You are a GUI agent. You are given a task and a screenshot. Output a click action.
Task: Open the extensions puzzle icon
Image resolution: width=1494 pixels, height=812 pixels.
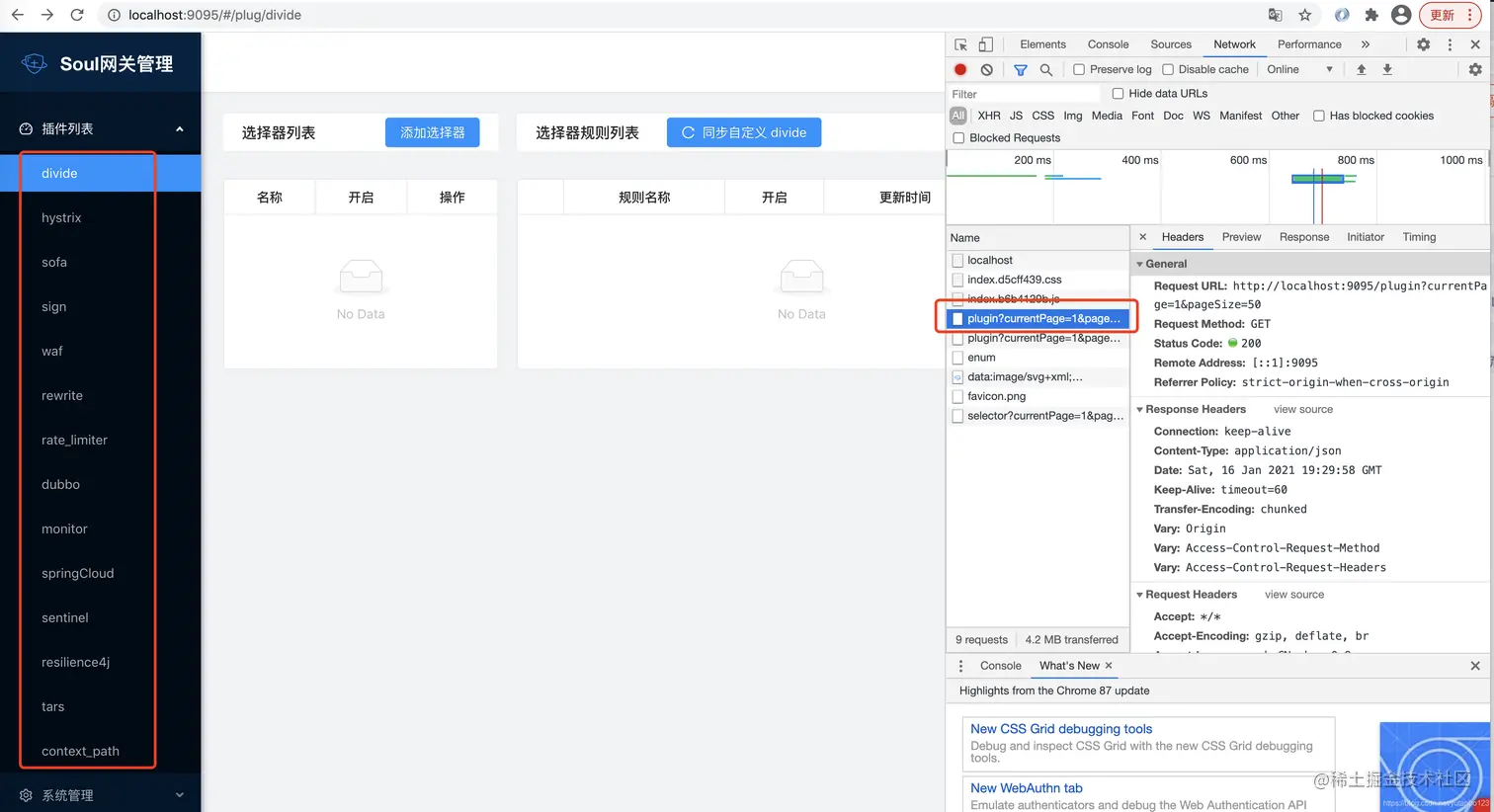coord(1371,15)
